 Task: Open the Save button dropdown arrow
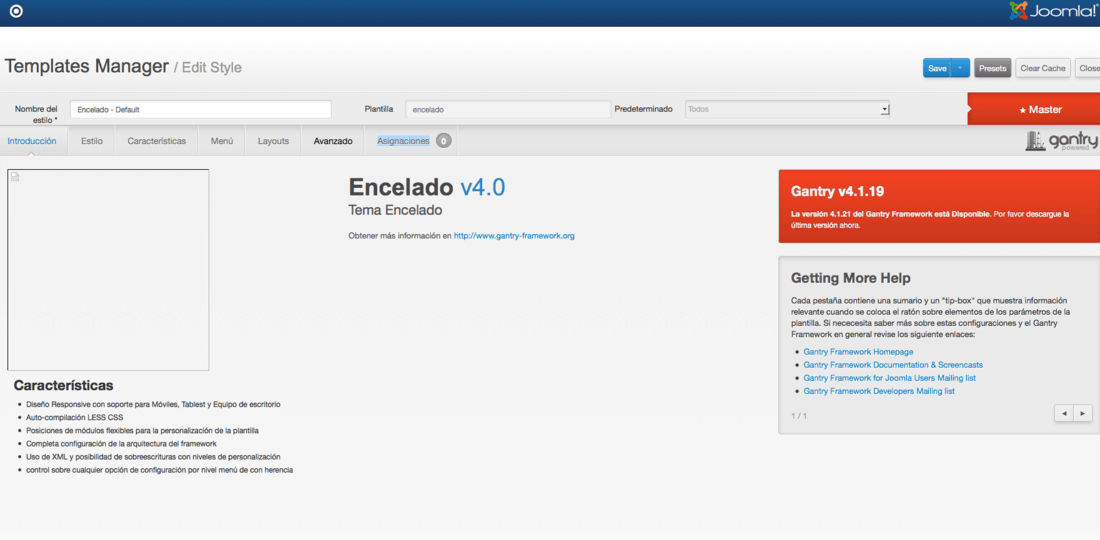[x=961, y=68]
